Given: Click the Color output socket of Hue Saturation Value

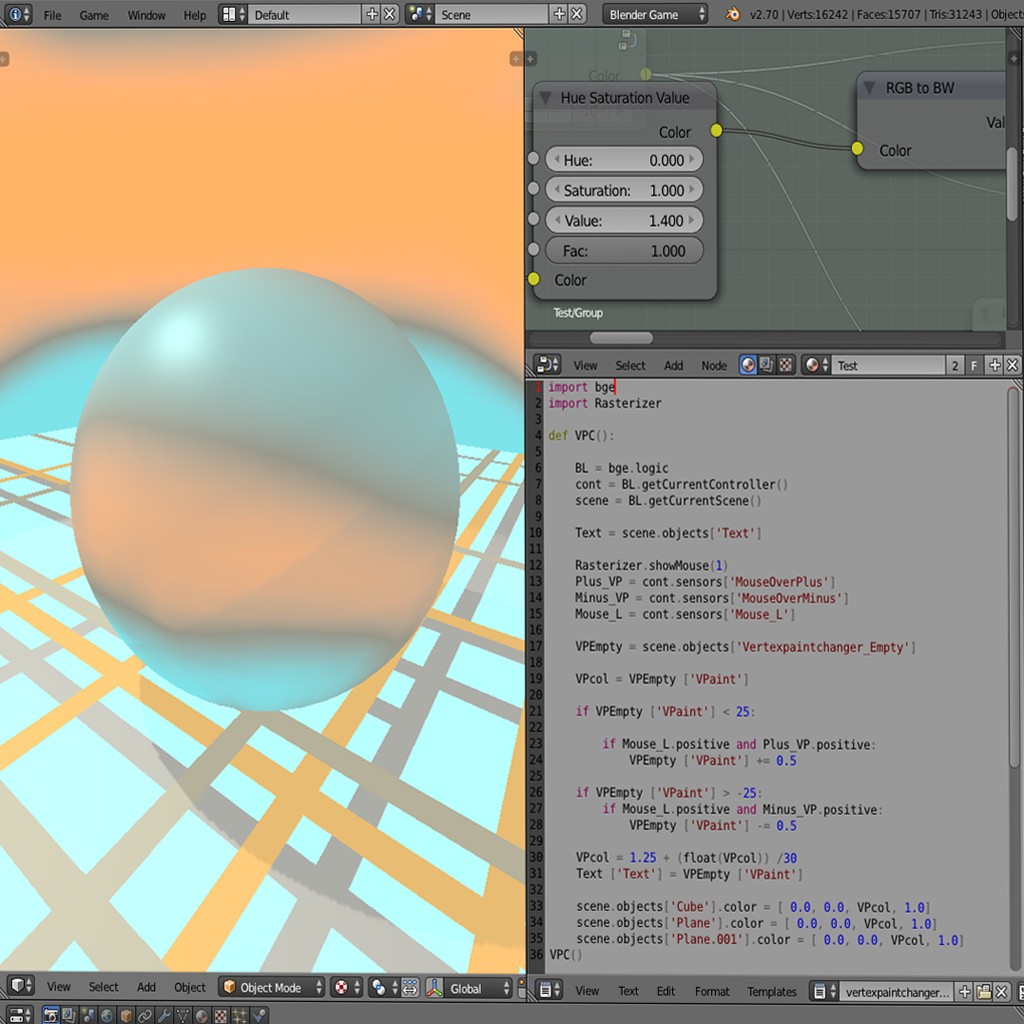Looking at the screenshot, I should pos(715,131).
